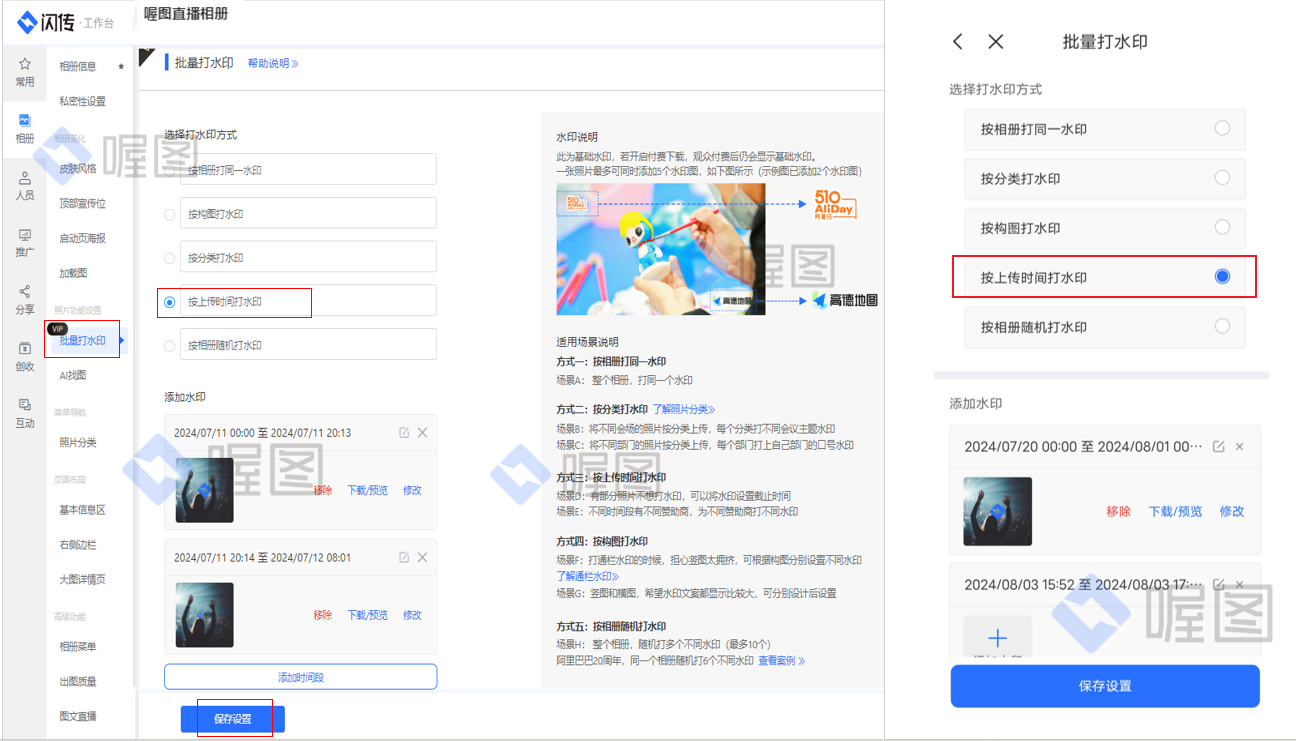This screenshot has width=1296, height=741.
Task: Open the 常用 star icon in left rail
Action: point(25,64)
